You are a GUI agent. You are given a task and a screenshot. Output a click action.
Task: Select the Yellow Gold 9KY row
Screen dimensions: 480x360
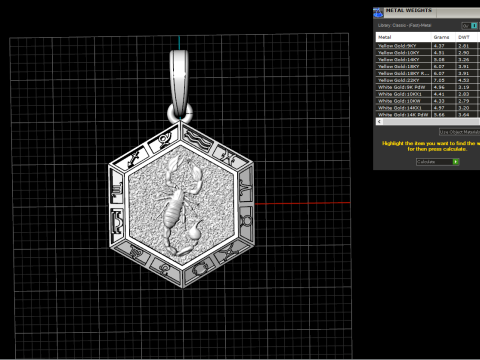tap(428, 46)
